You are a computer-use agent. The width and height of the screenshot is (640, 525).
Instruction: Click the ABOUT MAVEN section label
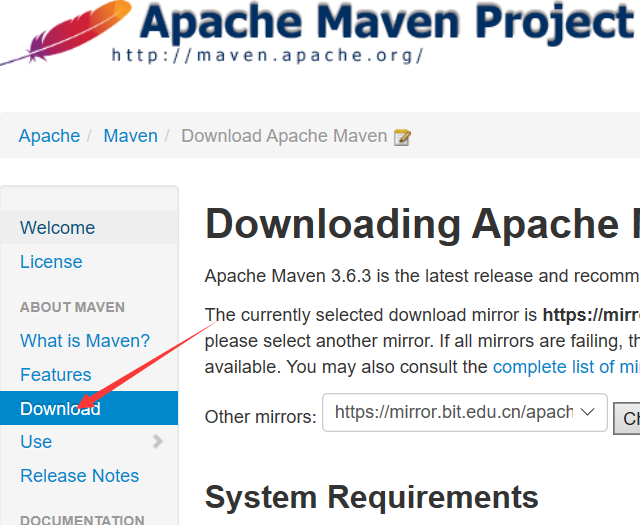72,307
